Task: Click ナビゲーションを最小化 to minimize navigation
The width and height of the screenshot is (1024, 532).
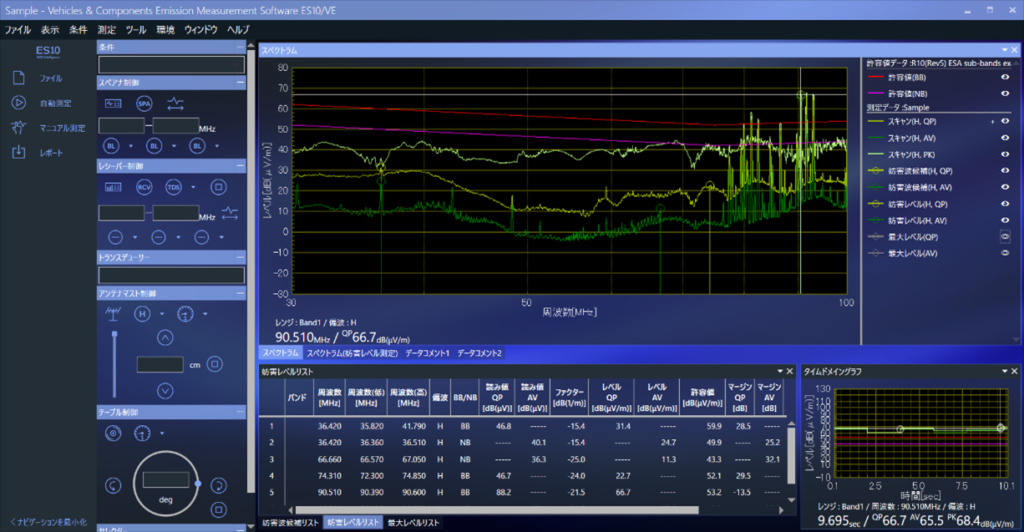Action: pyautogui.click(x=48, y=522)
